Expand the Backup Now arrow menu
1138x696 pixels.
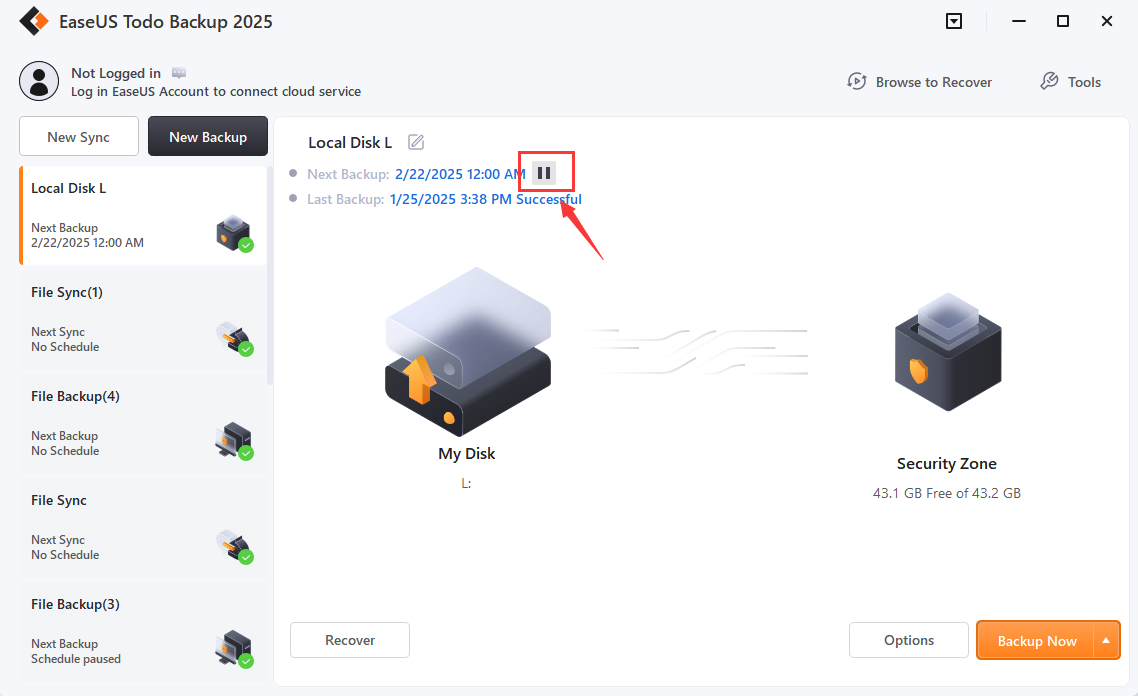(1106, 640)
